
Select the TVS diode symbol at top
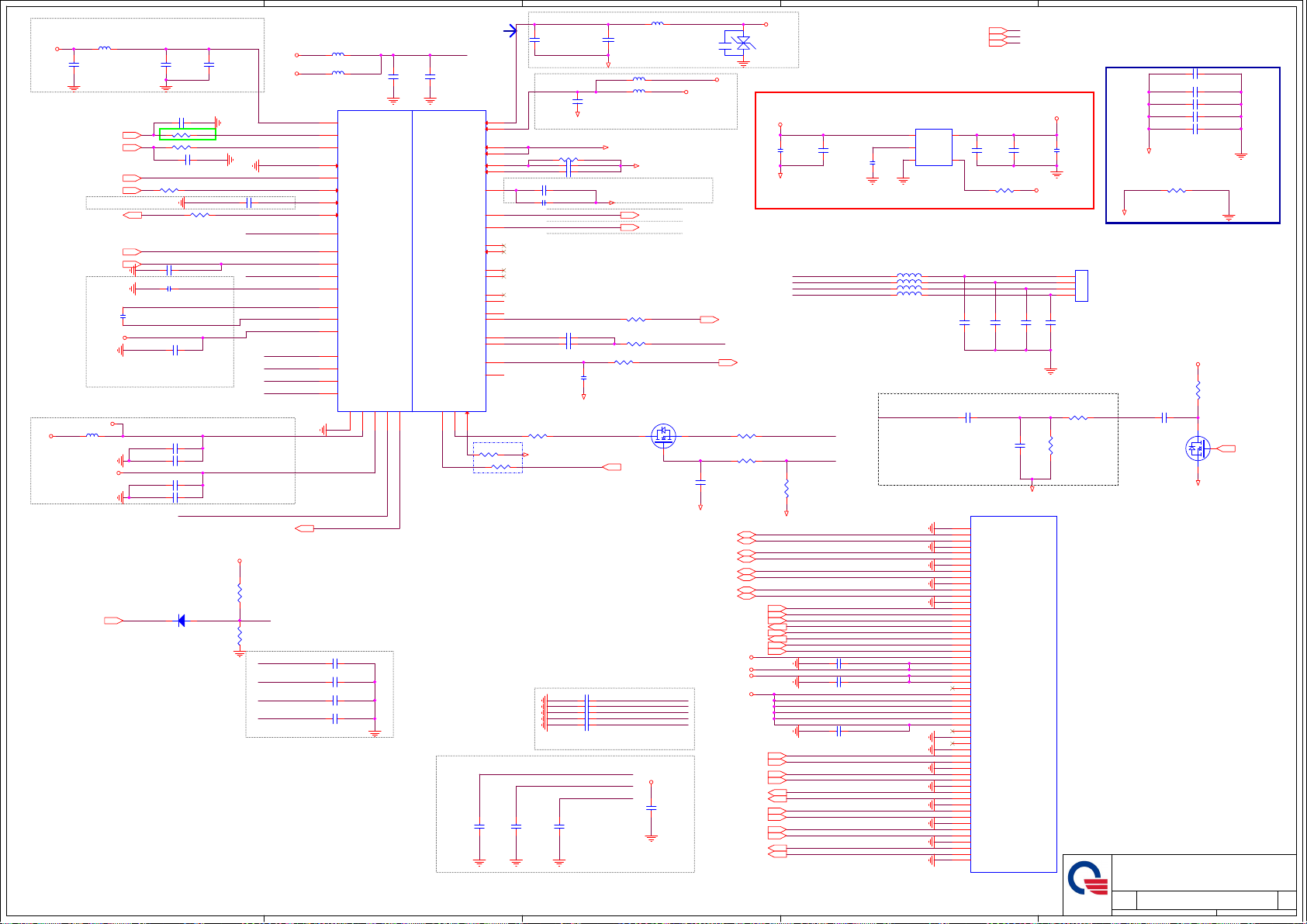pyautogui.click(x=743, y=43)
